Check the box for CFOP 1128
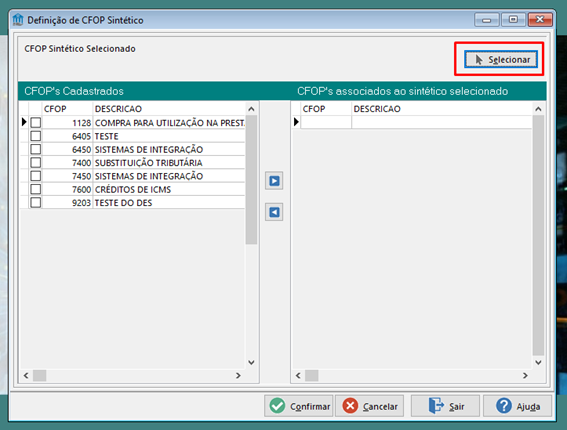The height and width of the screenshot is (430, 567). click(x=36, y=123)
